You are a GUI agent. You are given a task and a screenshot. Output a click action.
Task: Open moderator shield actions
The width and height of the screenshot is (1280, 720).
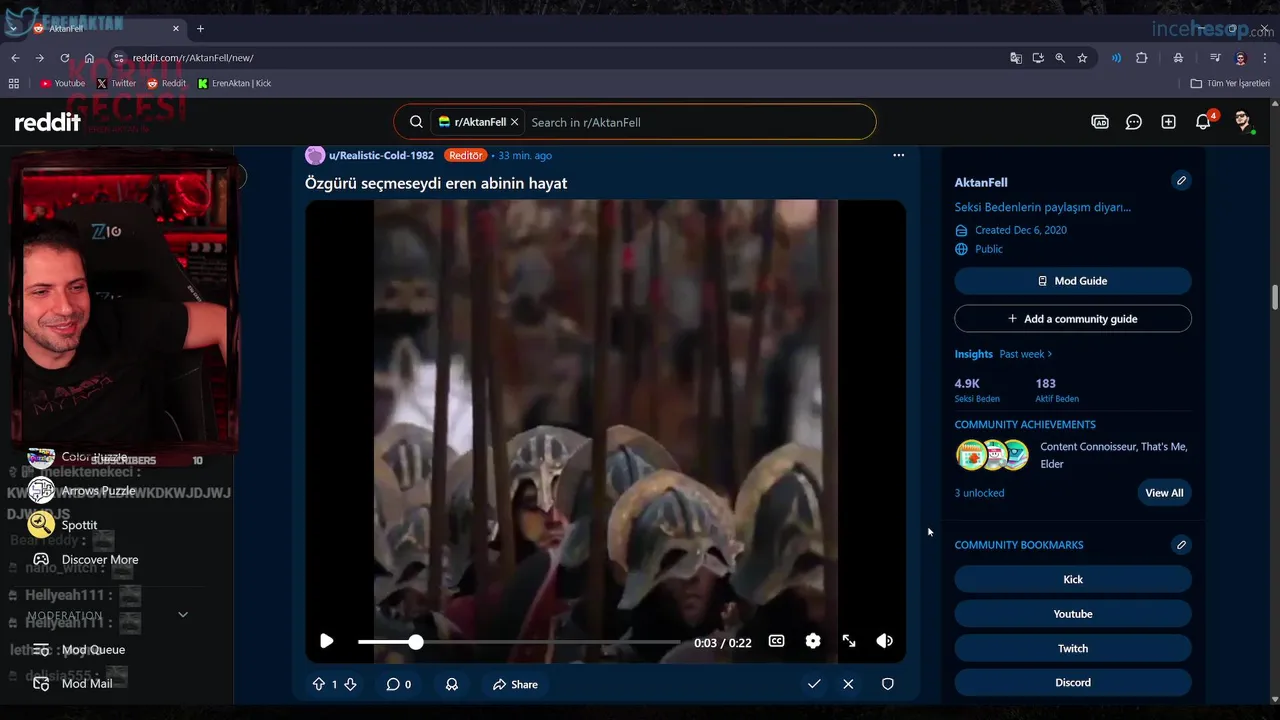[x=887, y=684]
